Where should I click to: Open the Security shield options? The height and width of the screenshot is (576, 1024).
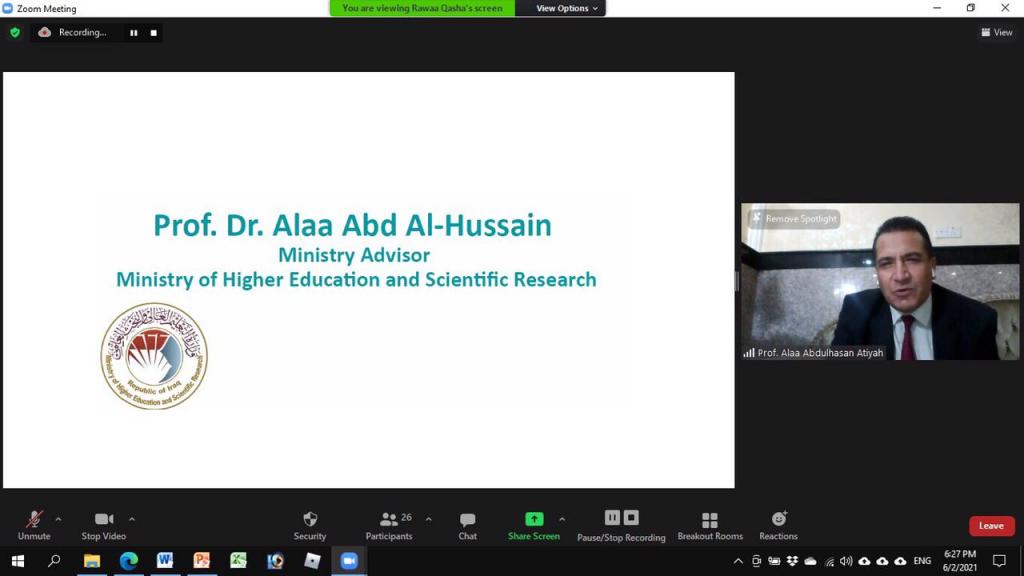tap(310, 520)
